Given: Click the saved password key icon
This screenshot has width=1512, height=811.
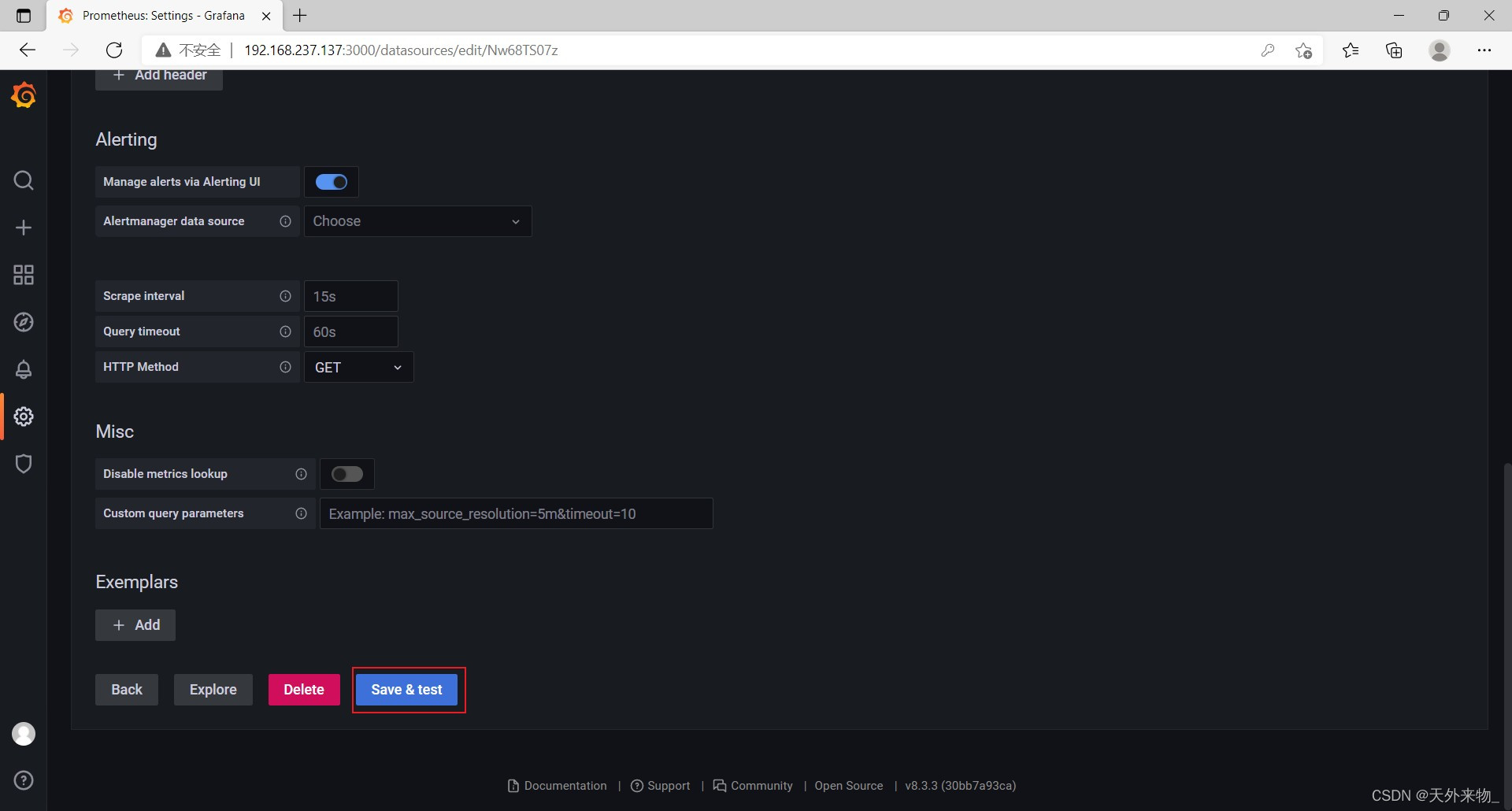Looking at the screenshot, I should coord(1268,50).
